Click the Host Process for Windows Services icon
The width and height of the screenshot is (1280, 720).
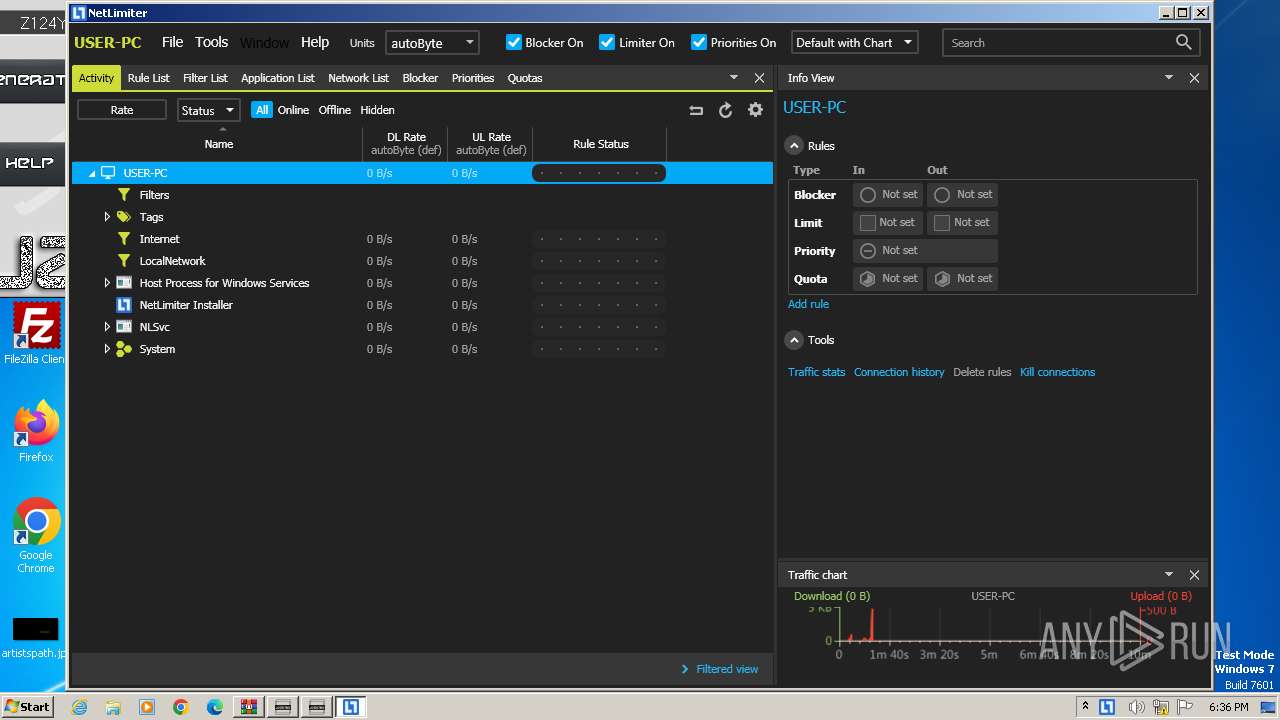click(124, 283)
